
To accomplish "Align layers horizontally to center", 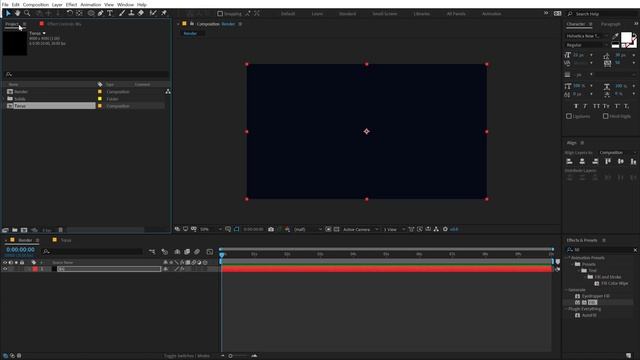I will tap(582, 162).
